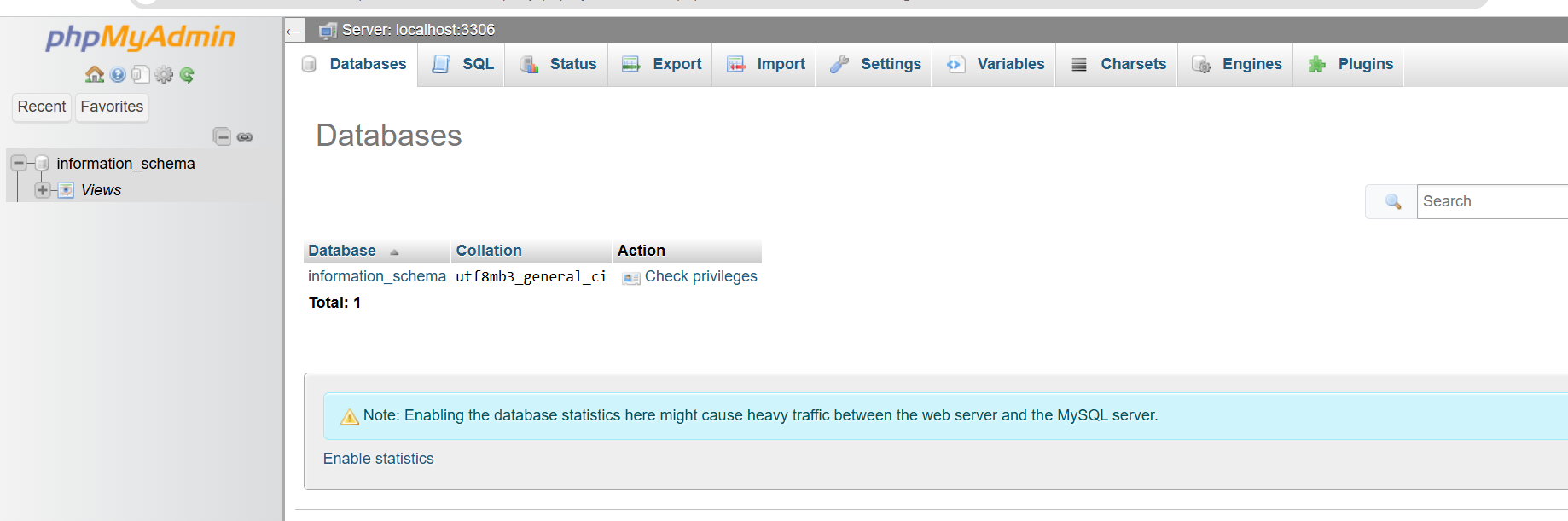The image size is (1568, 521).
Task: Reload navigation panel with green refresh icon
Action: 187,75
